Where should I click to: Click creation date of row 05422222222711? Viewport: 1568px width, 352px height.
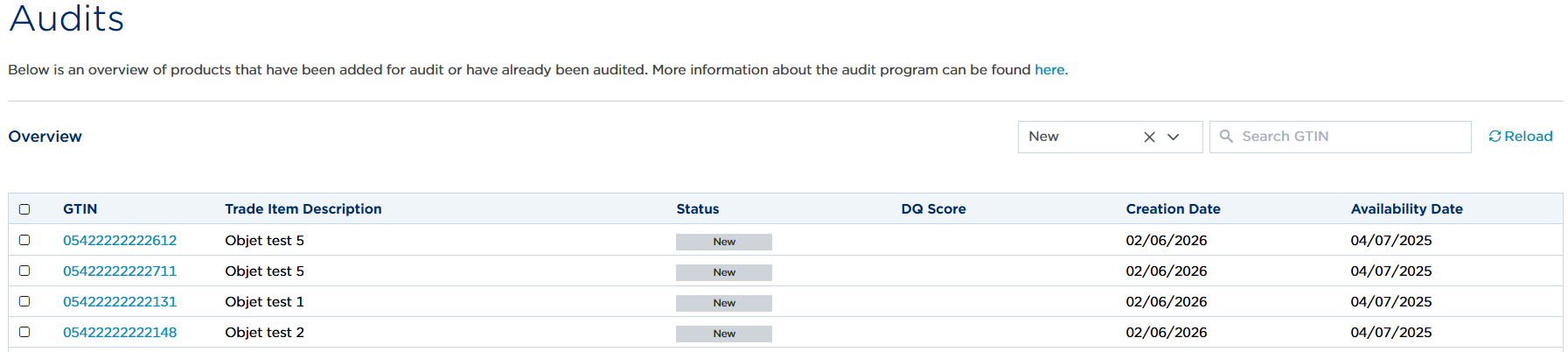[1167, 271]
